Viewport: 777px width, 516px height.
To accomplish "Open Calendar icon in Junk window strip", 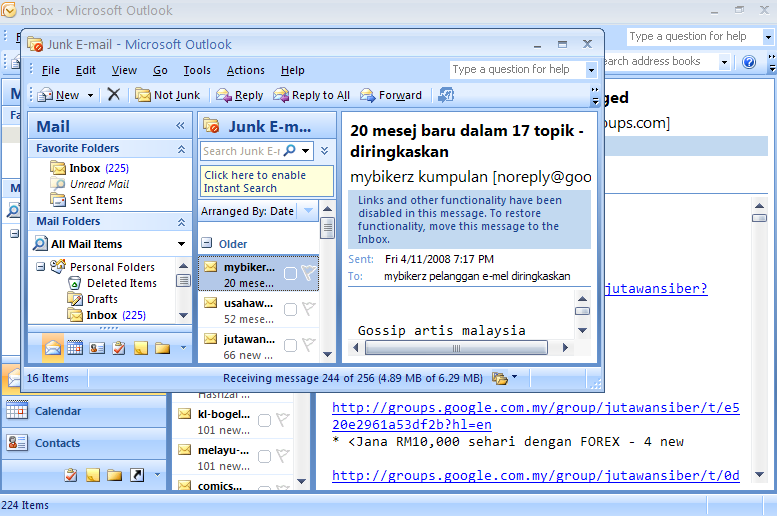I will click(x=75, y=348).
